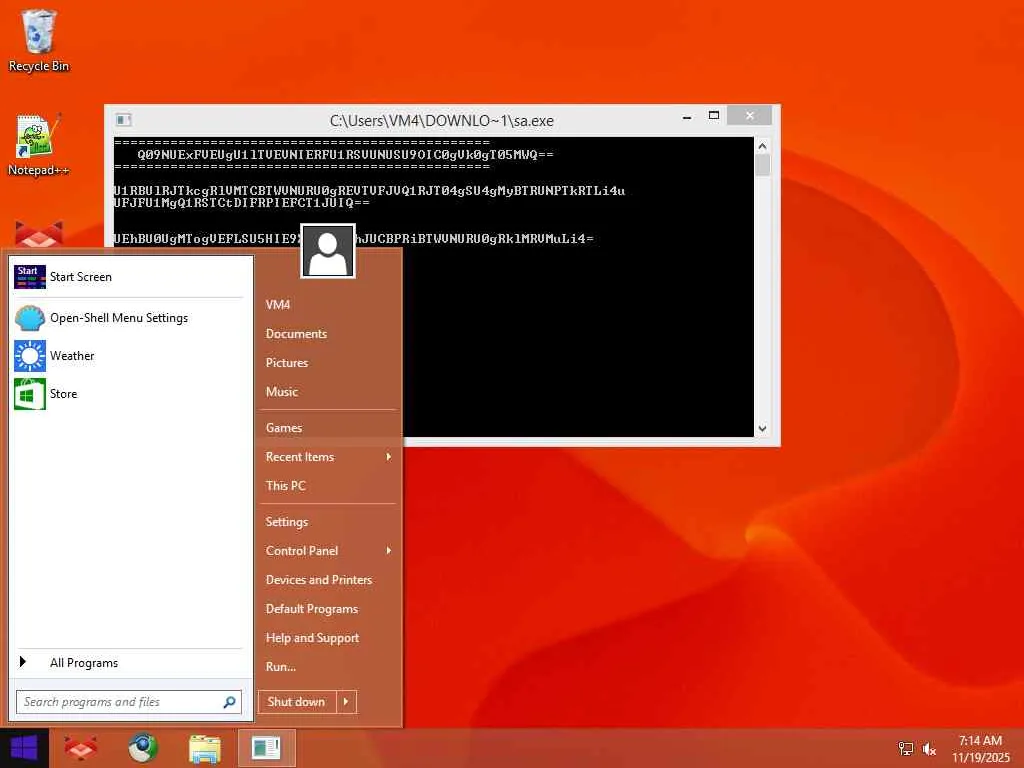
Task: Click the sa.exe console taskbar button
Action: coord(266,748)
